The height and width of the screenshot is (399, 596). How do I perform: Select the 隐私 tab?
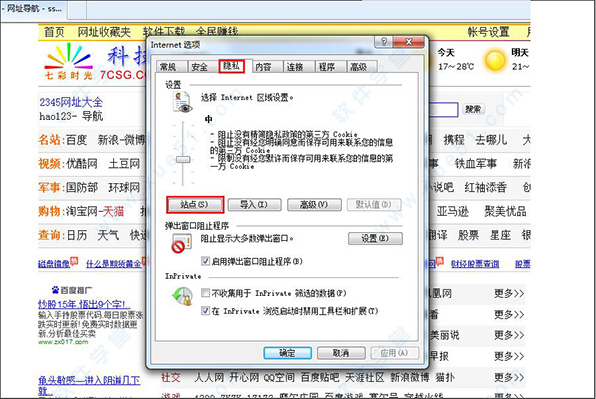(x=231, y=66)
